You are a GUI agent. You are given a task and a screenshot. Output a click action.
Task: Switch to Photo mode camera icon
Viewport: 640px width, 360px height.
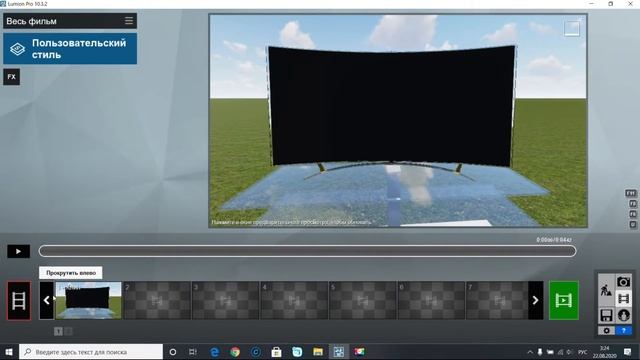623,282
